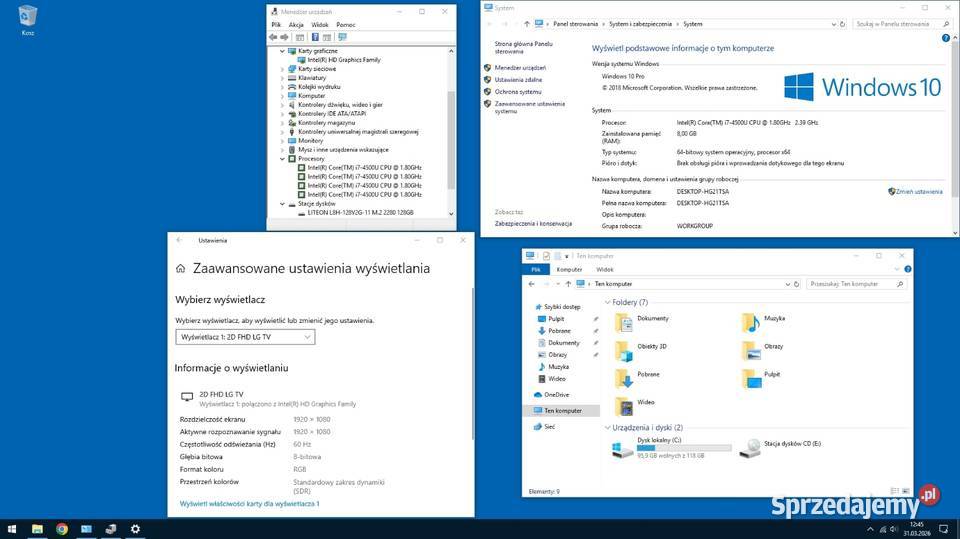Click the home icon in Ustawienia window
Screen dimensions: 960x539
[x=181, y=268]
